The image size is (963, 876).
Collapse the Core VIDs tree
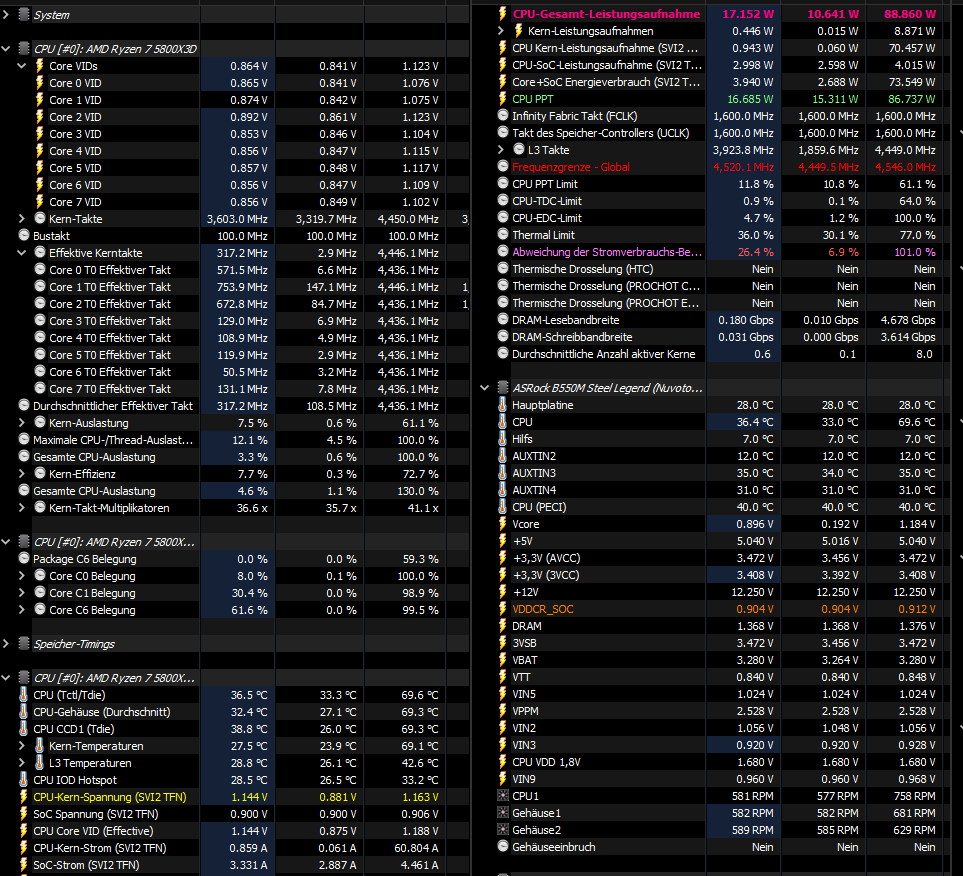(x=22, y=66)
